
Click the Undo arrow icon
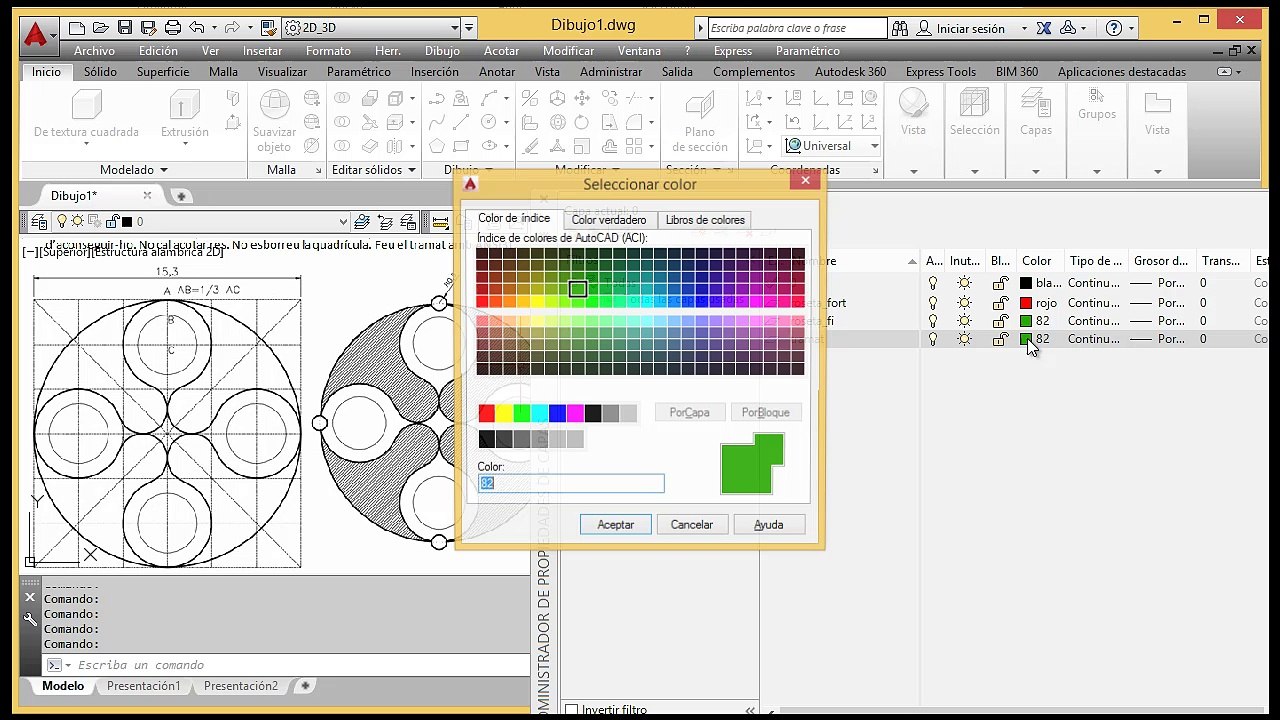tap(196, 28)
